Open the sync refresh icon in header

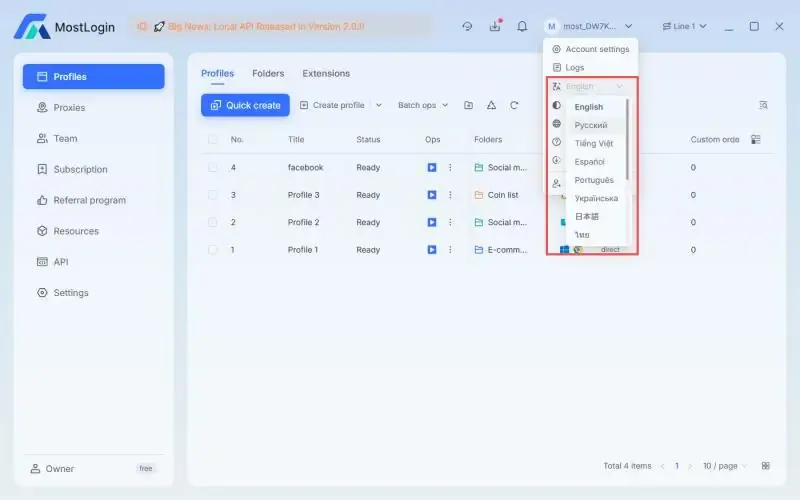tap(467, 26)
